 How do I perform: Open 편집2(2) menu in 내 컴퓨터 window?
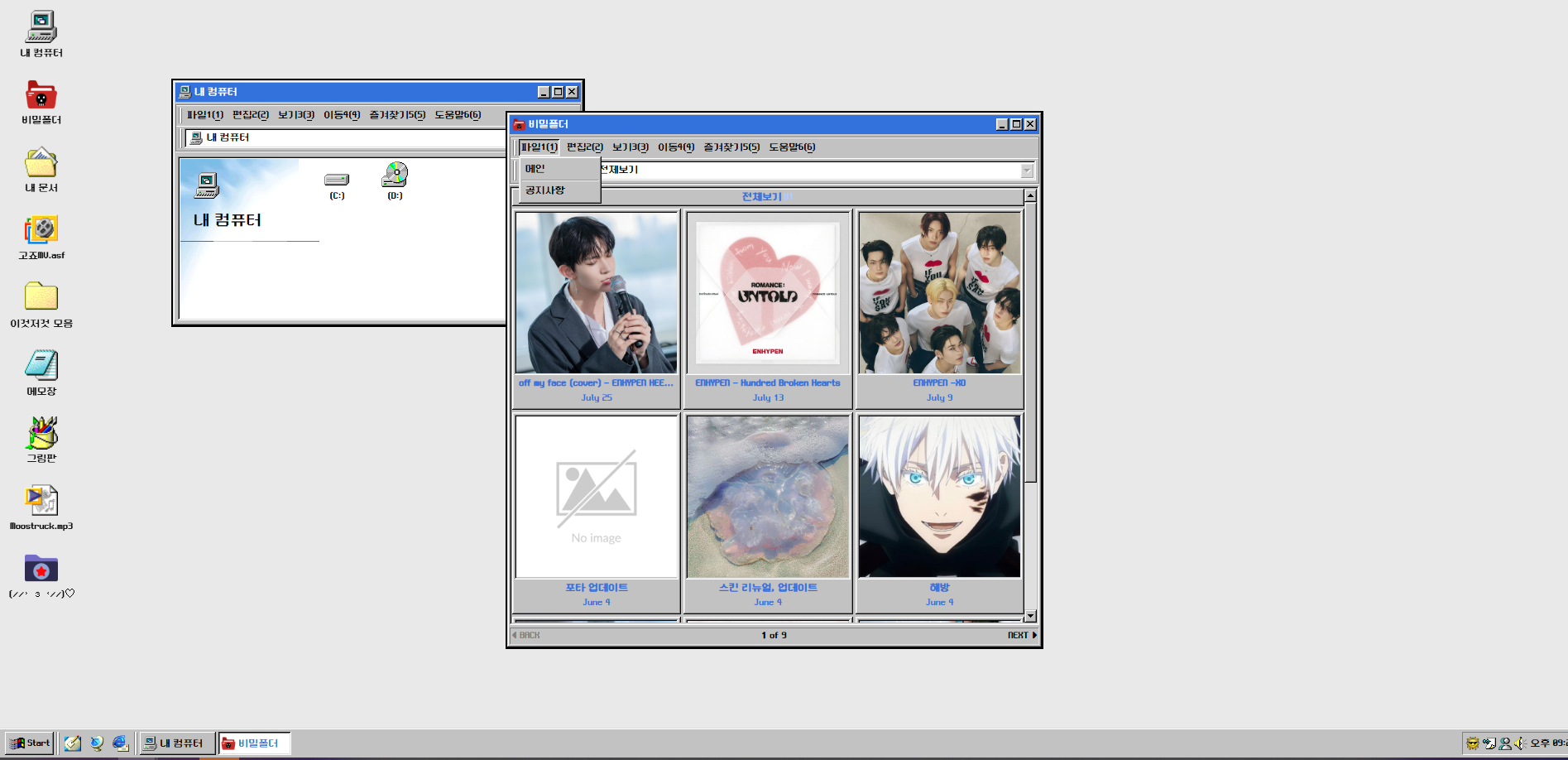point(251,114)
